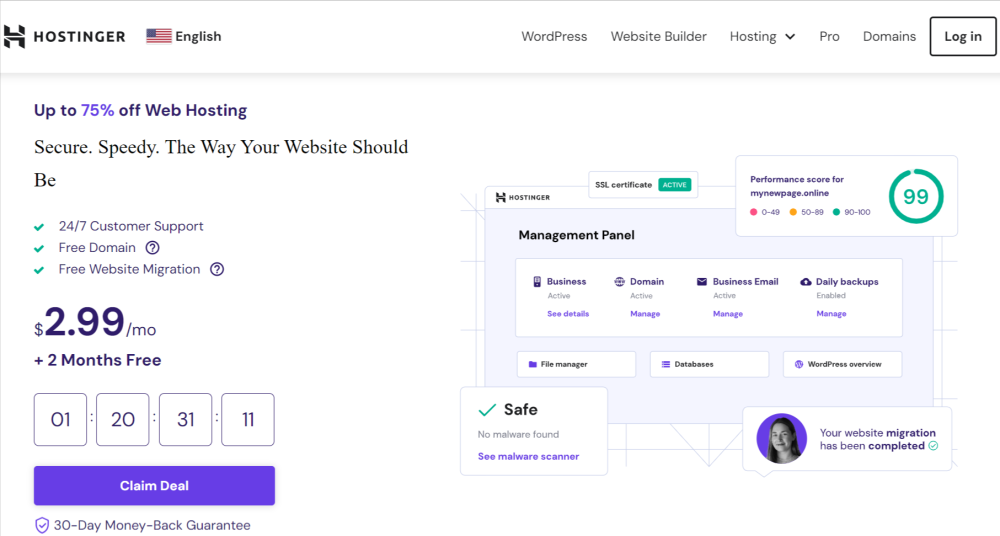Click the Claim Deal button

[x=154, y=486]
